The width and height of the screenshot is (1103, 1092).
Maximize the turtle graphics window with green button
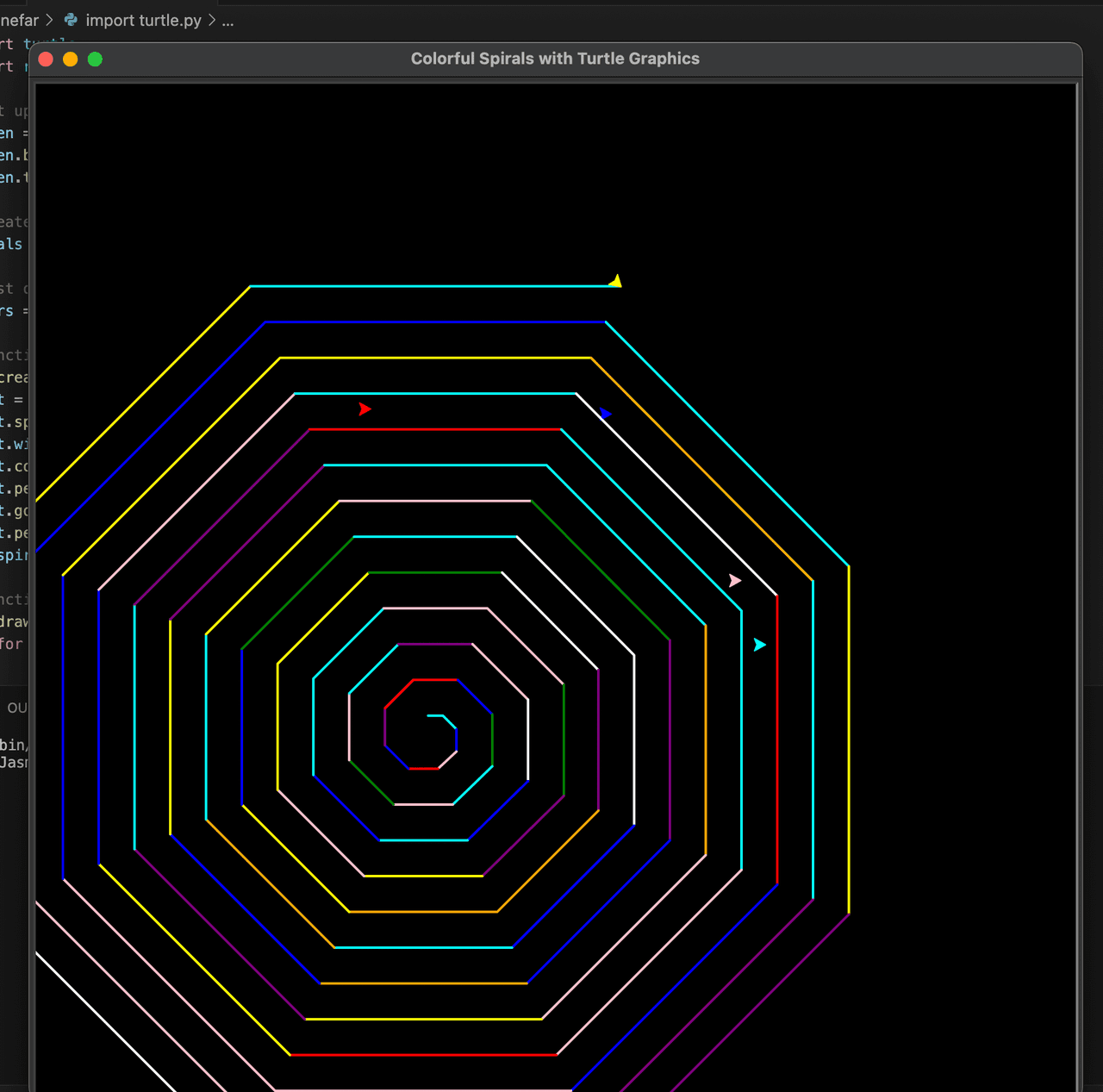[x=95, y=59]
